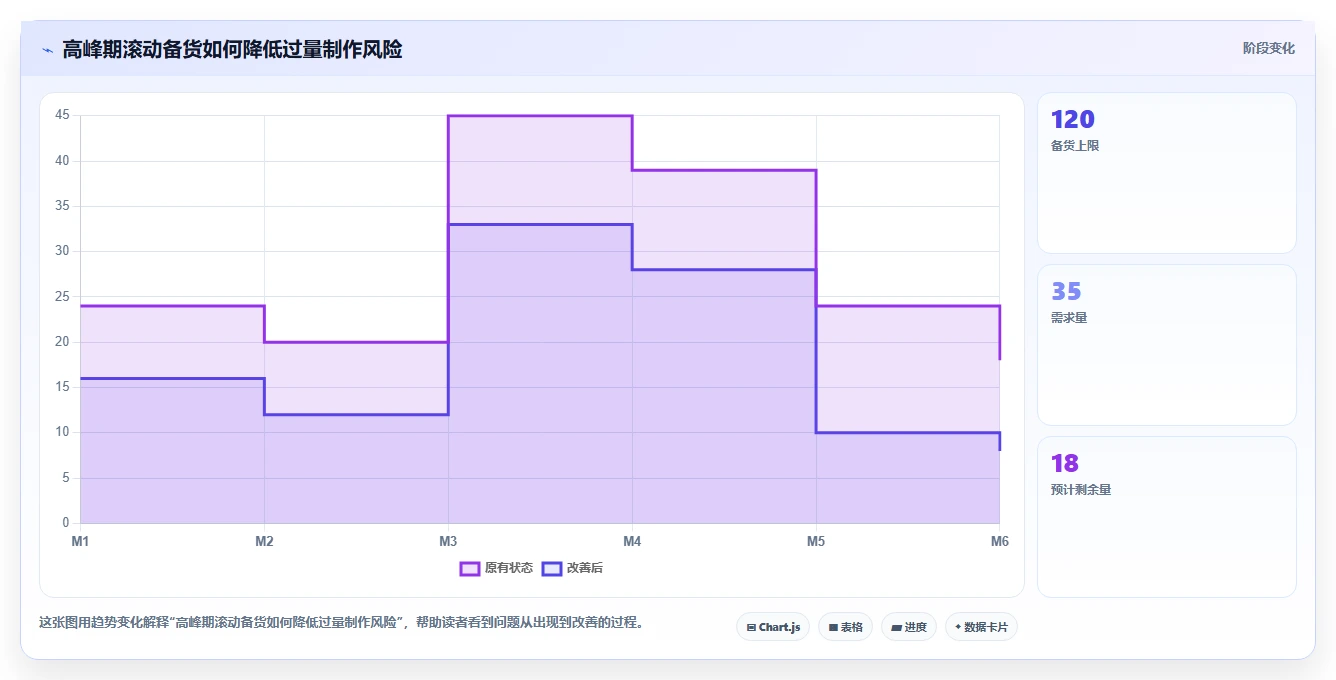The image size is (1336, 680).
Task: Toggle the 原有状态 legend dataset
Action: pos(496,568)
